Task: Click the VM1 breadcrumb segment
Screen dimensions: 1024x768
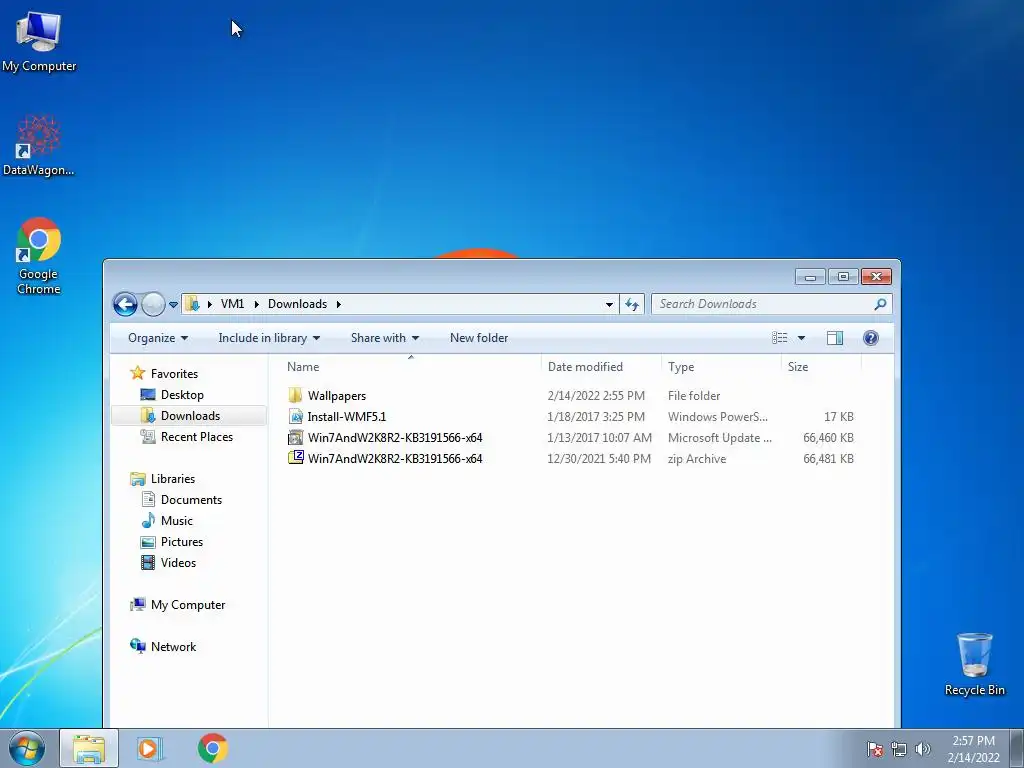Action: tap(232, 304)
